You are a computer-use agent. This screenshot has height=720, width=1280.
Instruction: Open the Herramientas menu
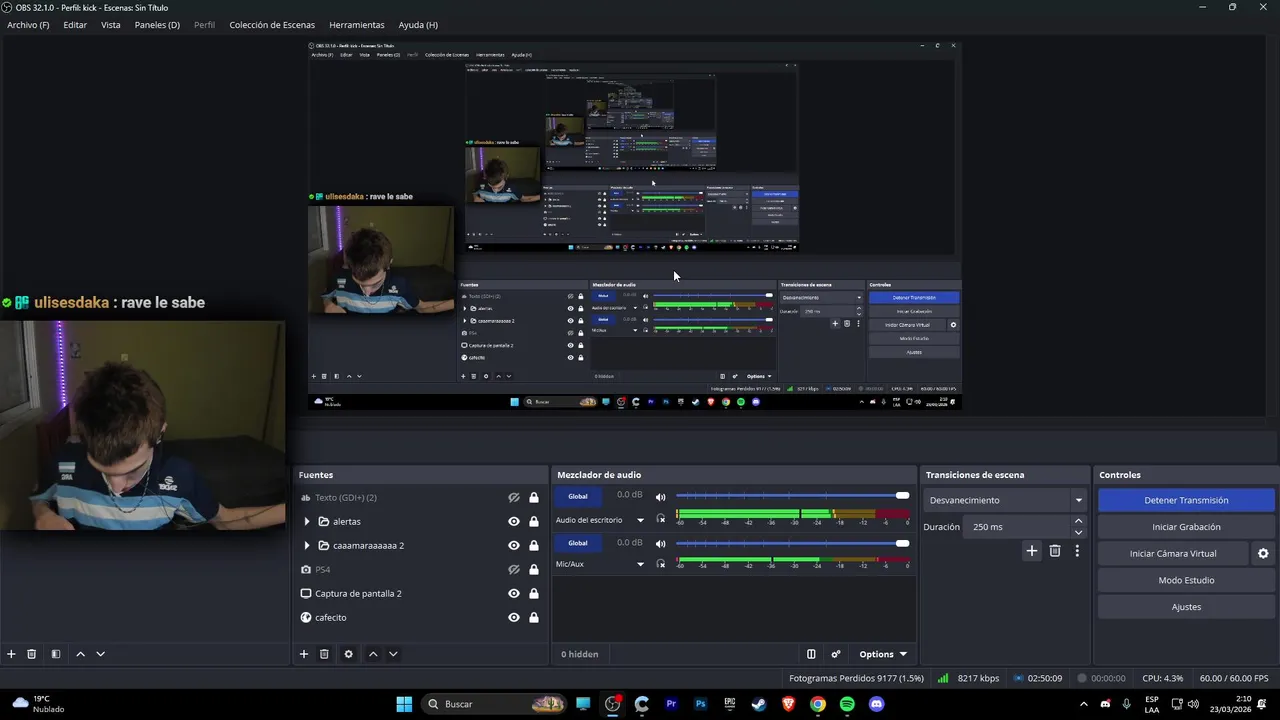356,25
